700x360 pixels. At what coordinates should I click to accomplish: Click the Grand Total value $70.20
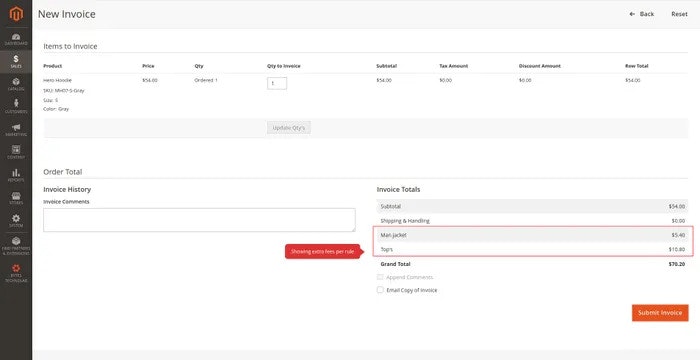point(677,264)
